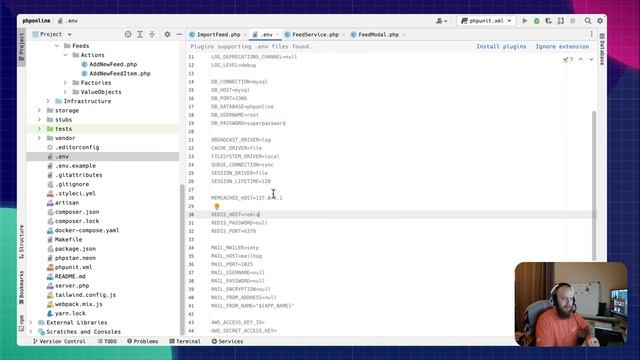
Task: Expand all icon in Project panel
Action: [x=140, y=35]
